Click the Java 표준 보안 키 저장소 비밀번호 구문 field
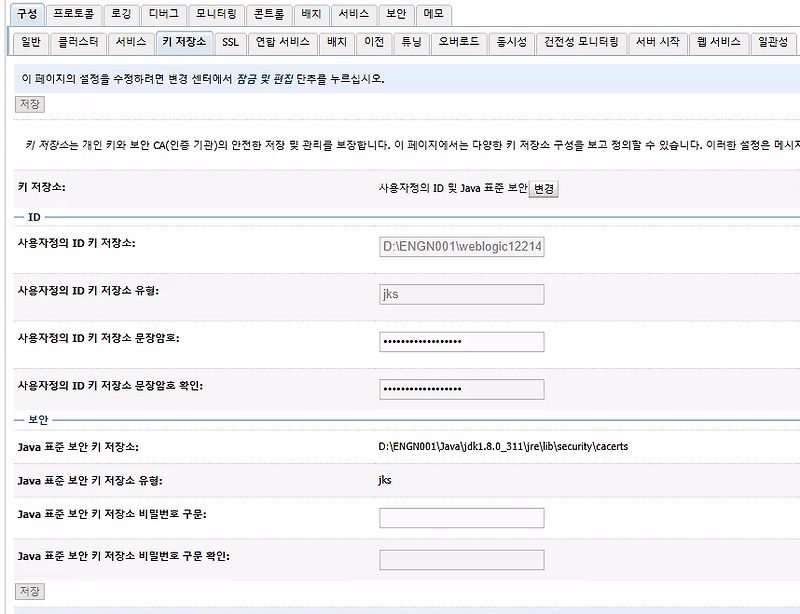This screenshot has height=614, width=800. click(460, 517)
